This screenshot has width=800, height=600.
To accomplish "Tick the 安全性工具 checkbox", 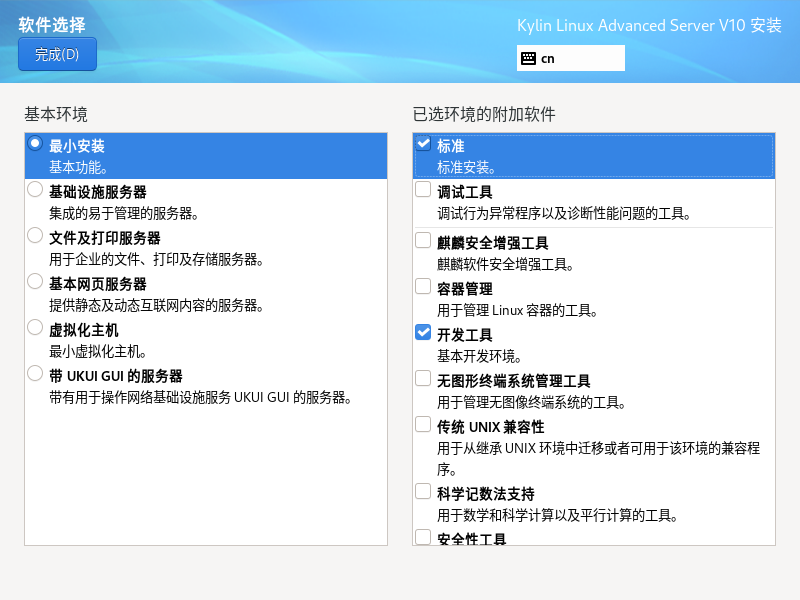I will pos(423,537).
